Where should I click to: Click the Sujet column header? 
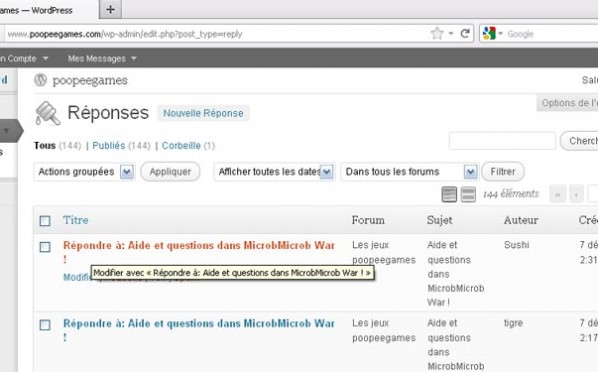click(439, 220)
